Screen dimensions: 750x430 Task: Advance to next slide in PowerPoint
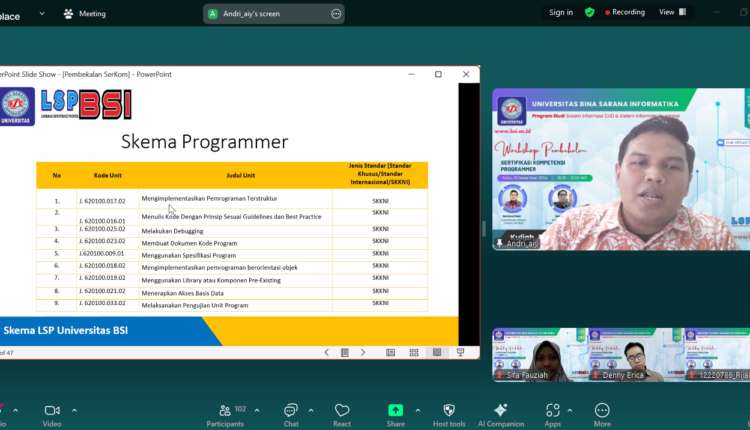(363, 353)
